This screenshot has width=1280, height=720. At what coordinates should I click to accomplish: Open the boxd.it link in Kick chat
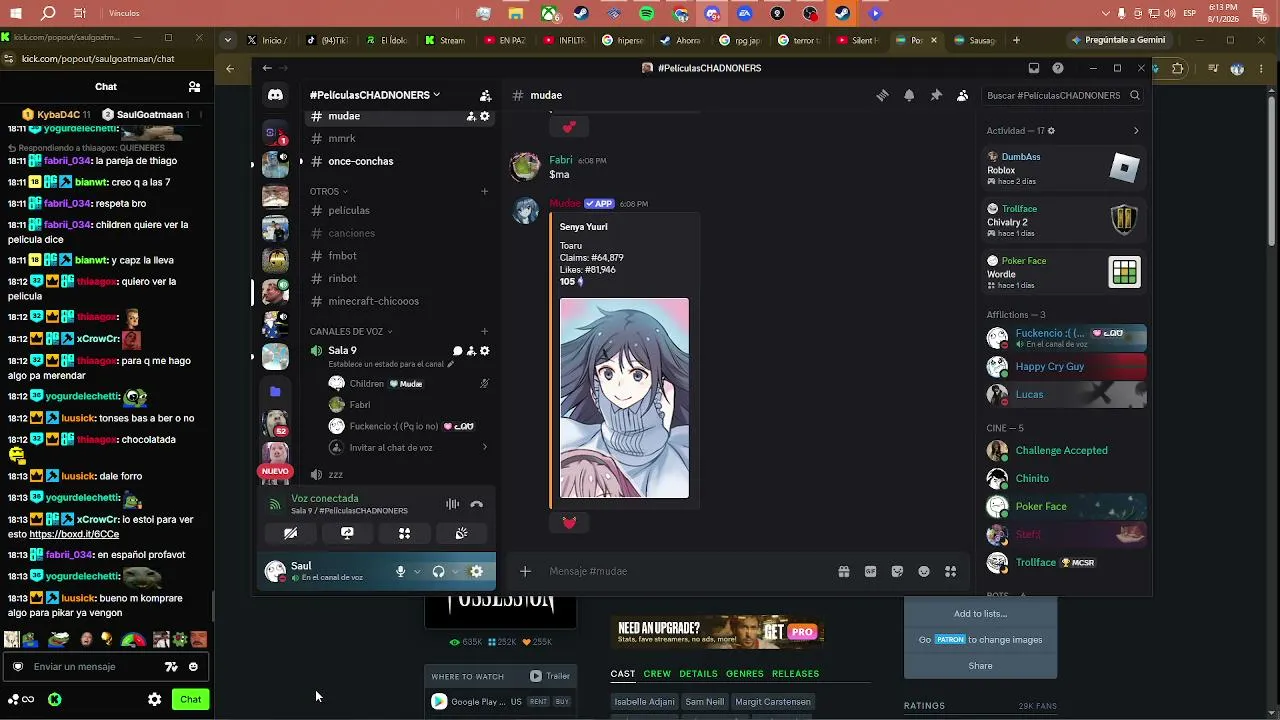click(x=74, y=534)
